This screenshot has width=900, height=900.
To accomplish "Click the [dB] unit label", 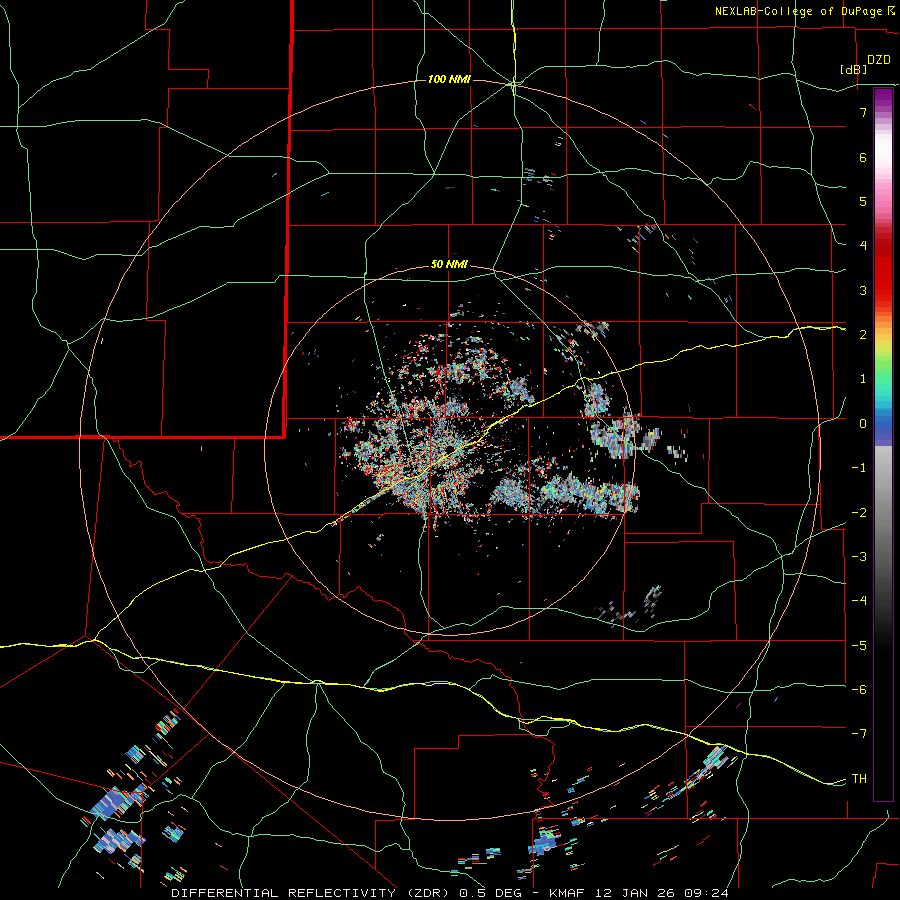I will [853, 69].
